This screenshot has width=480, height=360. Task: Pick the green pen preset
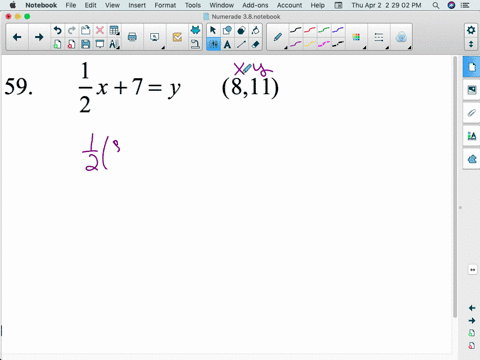tap(324, 30)
